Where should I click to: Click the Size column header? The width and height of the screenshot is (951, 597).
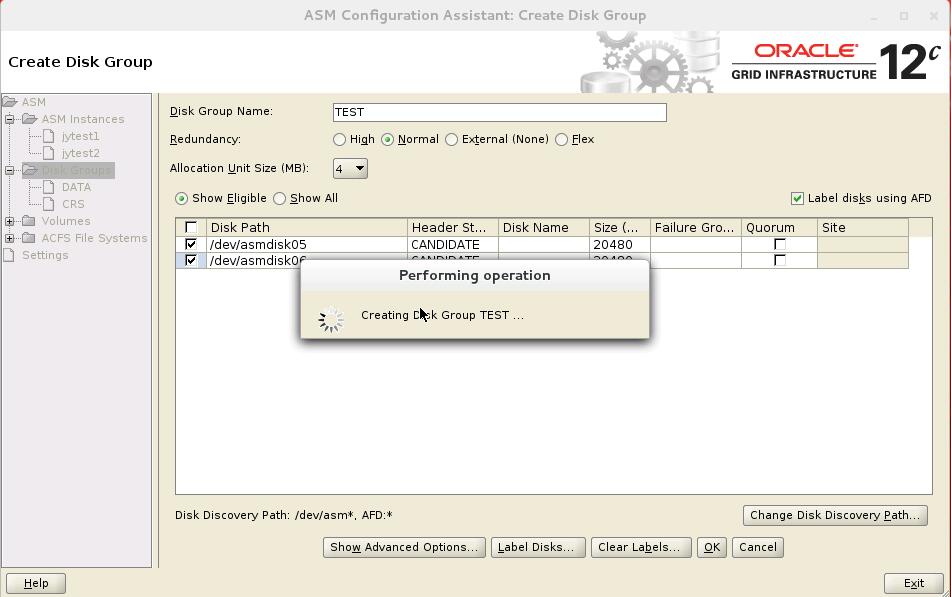[x=619, y=228]
